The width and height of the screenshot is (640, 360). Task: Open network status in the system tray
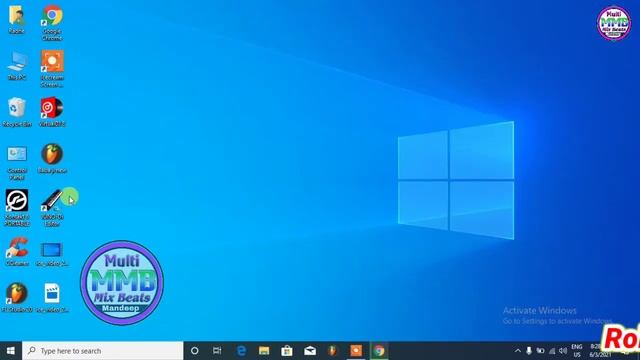pyautogui.click(x=552, y=351)
